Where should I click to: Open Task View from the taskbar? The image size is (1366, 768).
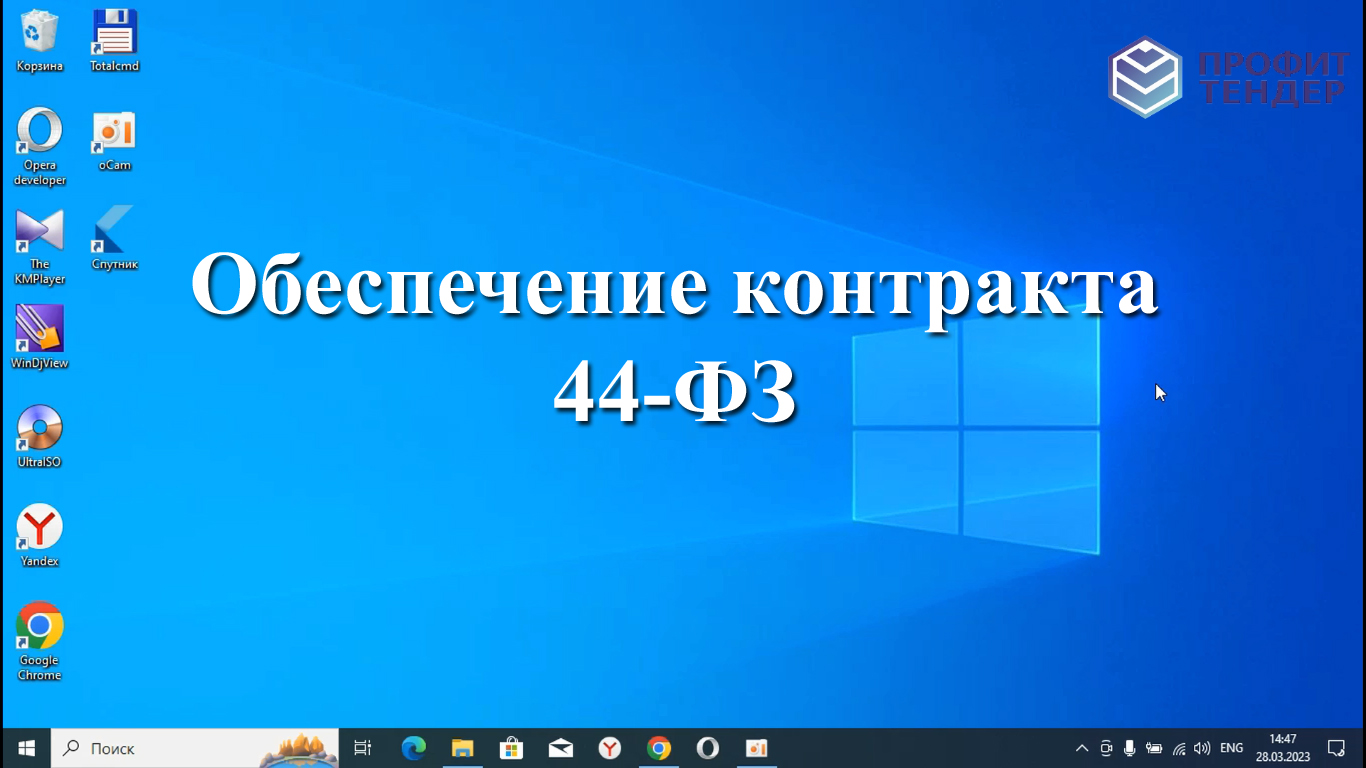pos(363,748)
